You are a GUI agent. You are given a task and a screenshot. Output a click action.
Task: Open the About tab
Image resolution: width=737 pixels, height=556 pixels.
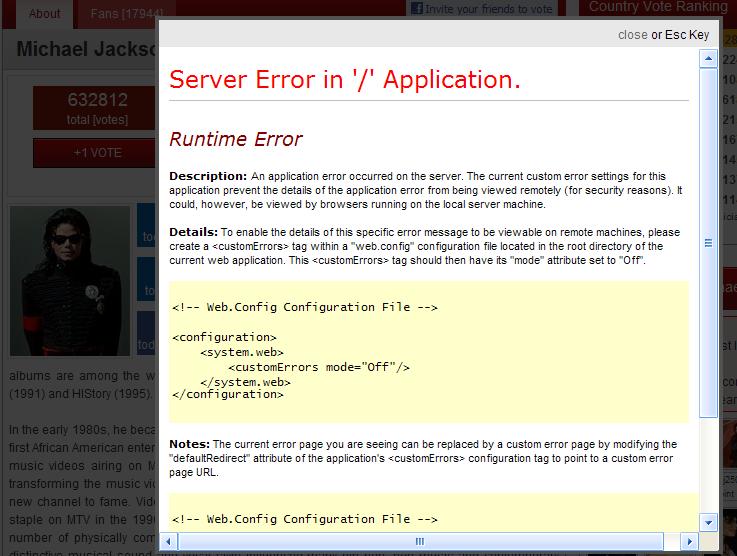(x=45, y=14)
